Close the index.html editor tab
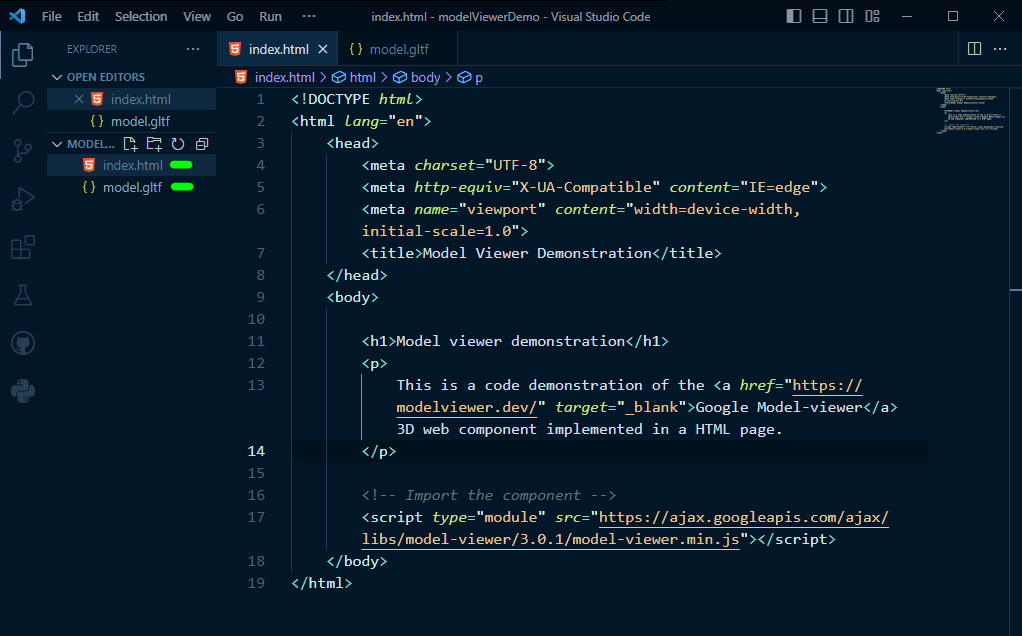Viewport: 1022px width, 636px height. pos(323,49)
